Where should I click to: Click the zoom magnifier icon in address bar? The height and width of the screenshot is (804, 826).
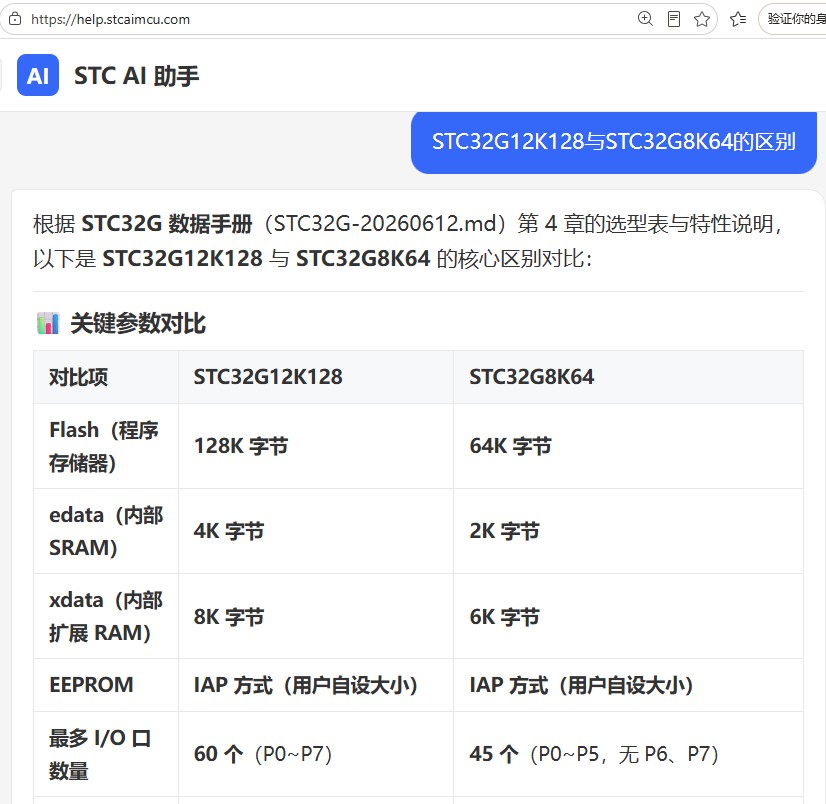click(x=645, y=19)
